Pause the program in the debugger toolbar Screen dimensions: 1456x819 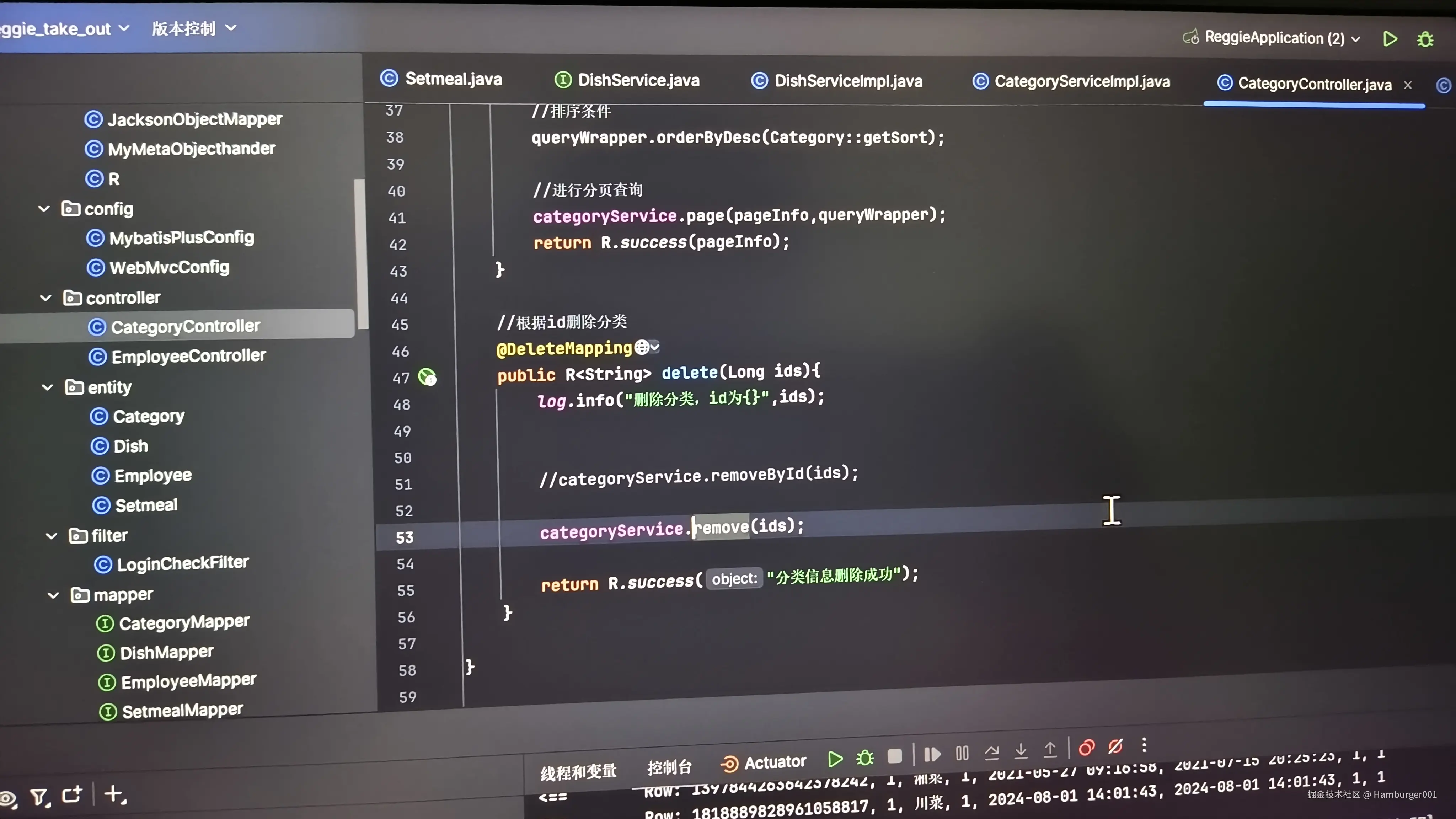(x=962, y=753)
